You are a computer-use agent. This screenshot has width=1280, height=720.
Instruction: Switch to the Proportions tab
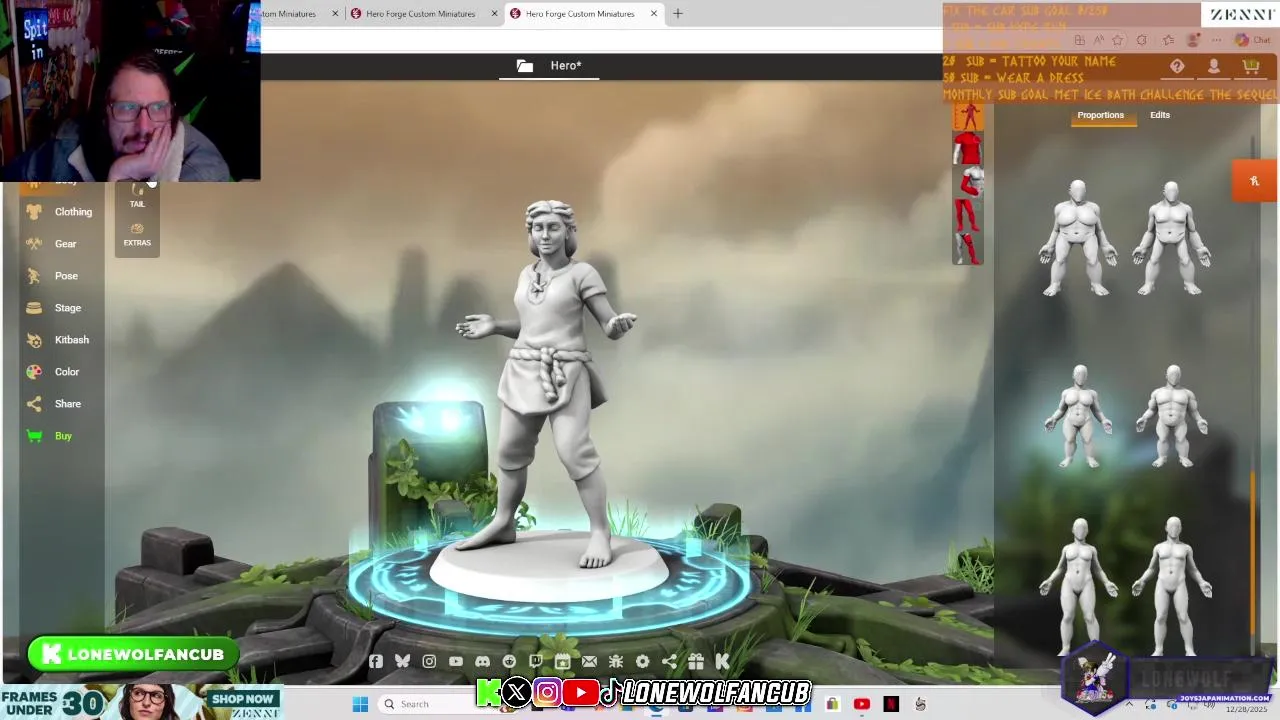click(1100, 115)
